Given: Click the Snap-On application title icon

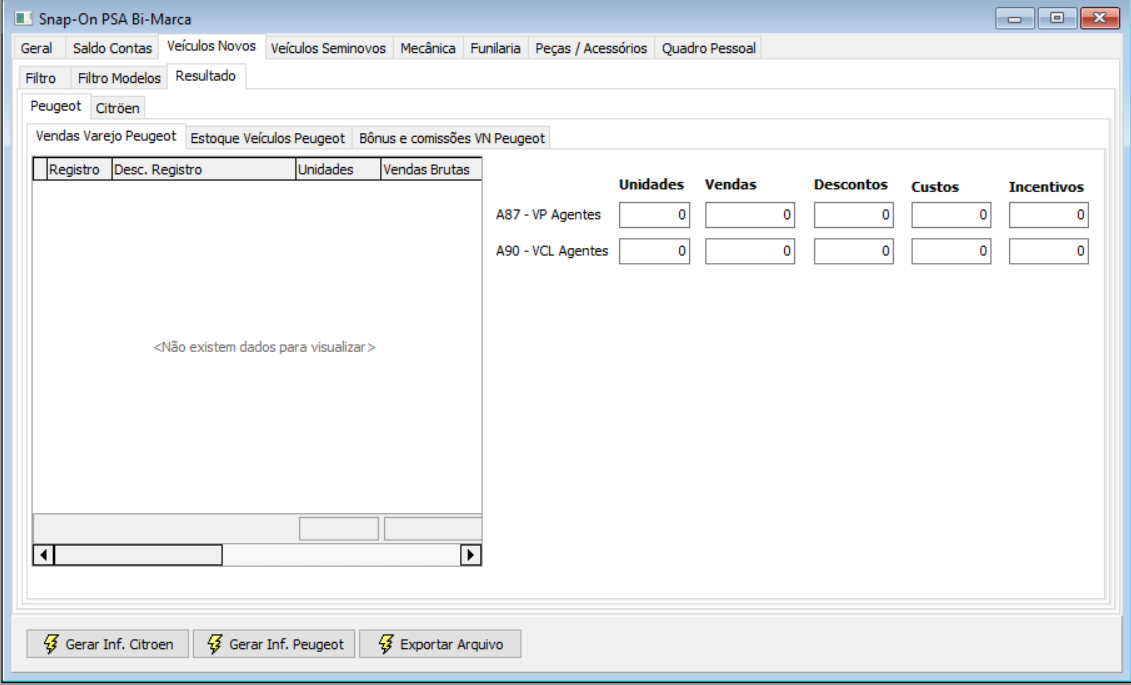Looking at the screenshot, I should coord(24,18).
